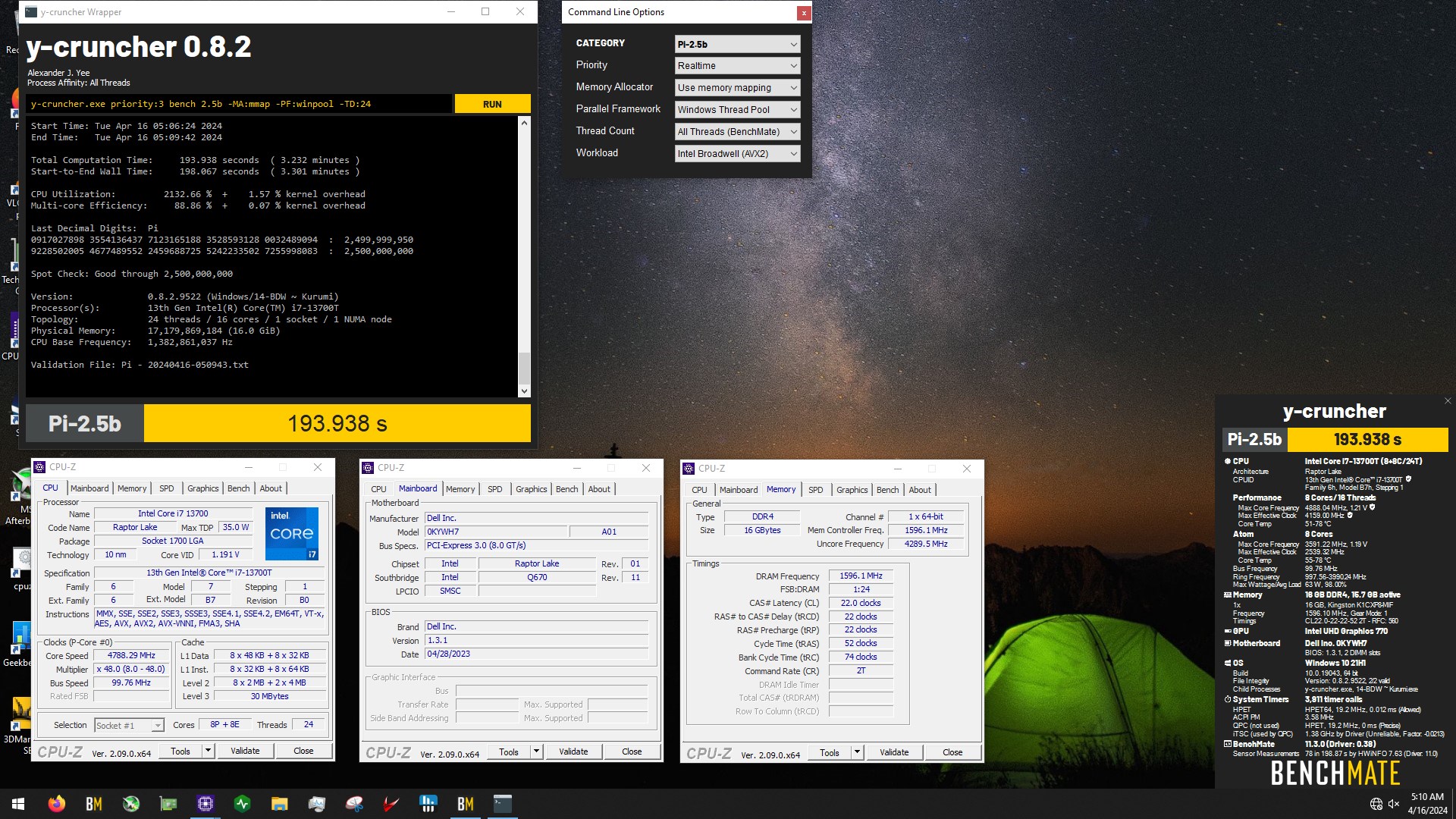Open the Priority dropdown set to Realtime
Image resolution: width=1456 pixels, height=819 pixels.
(x=737, y=66)
